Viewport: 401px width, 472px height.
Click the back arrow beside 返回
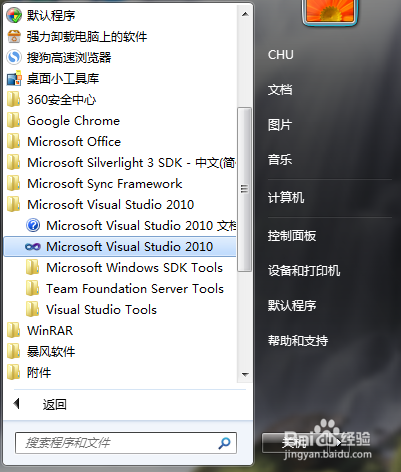click(16, 404)
